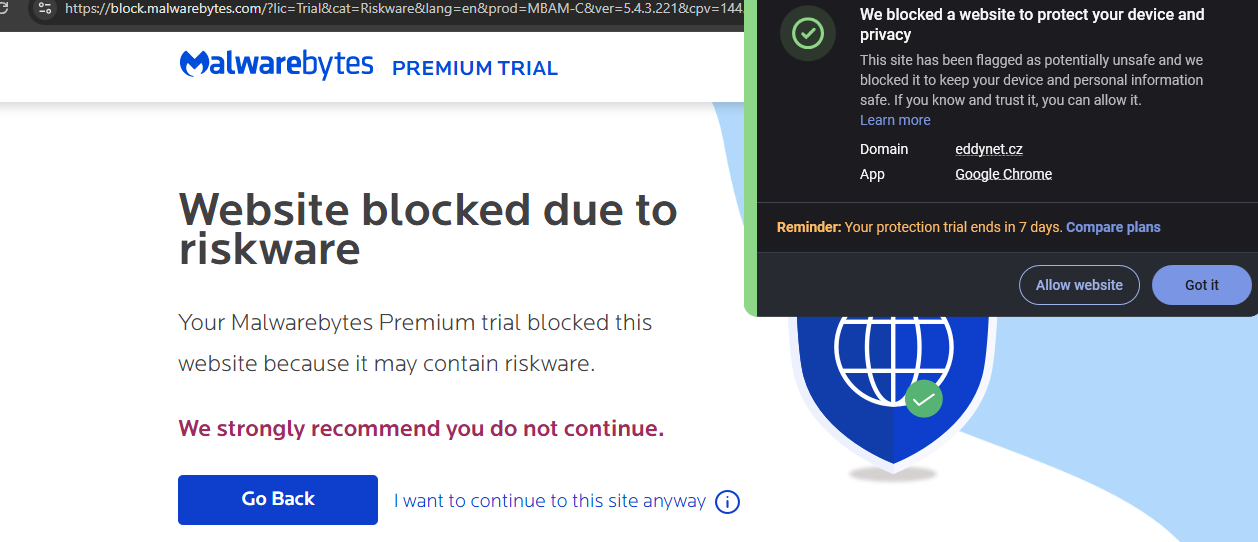The image size is (1258, 542).
Task: Click the notification title 'We blocked a website'
Action: coord(1032,24)
